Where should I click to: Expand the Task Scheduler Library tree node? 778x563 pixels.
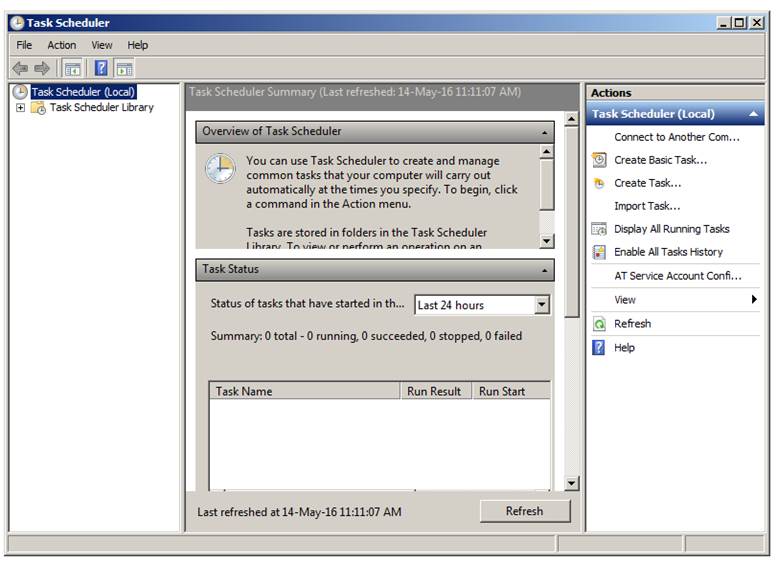20,108
